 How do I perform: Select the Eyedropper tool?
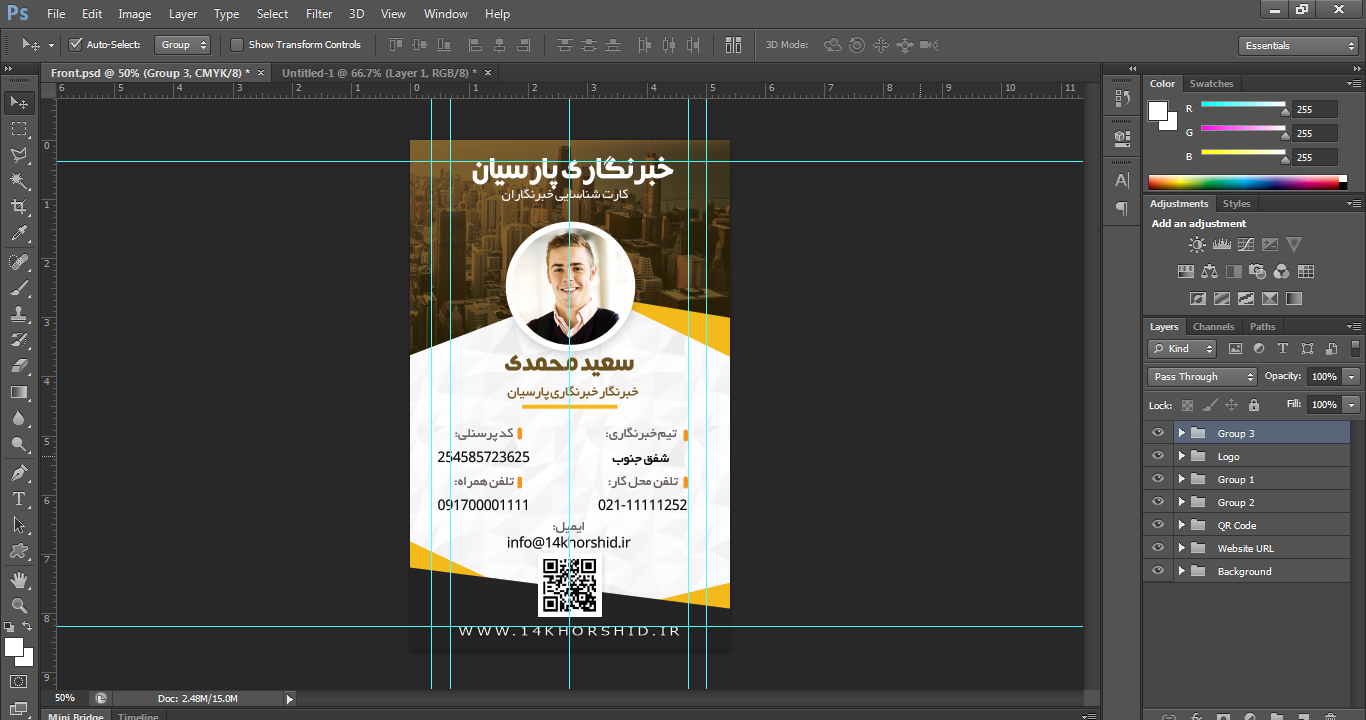19,234
